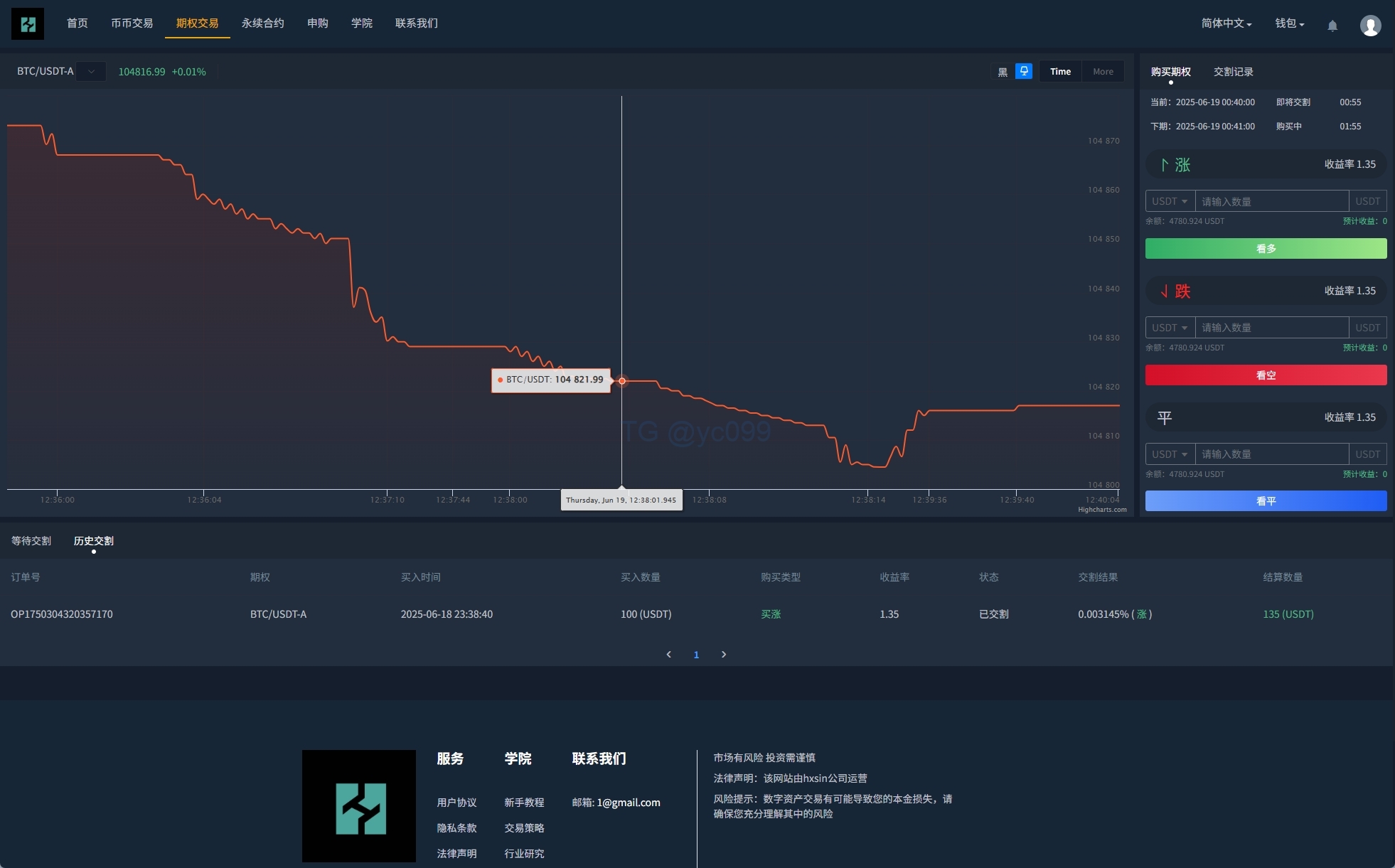Select the Time chart mode
1395x868 pixels.
(x=1060, y=72)
